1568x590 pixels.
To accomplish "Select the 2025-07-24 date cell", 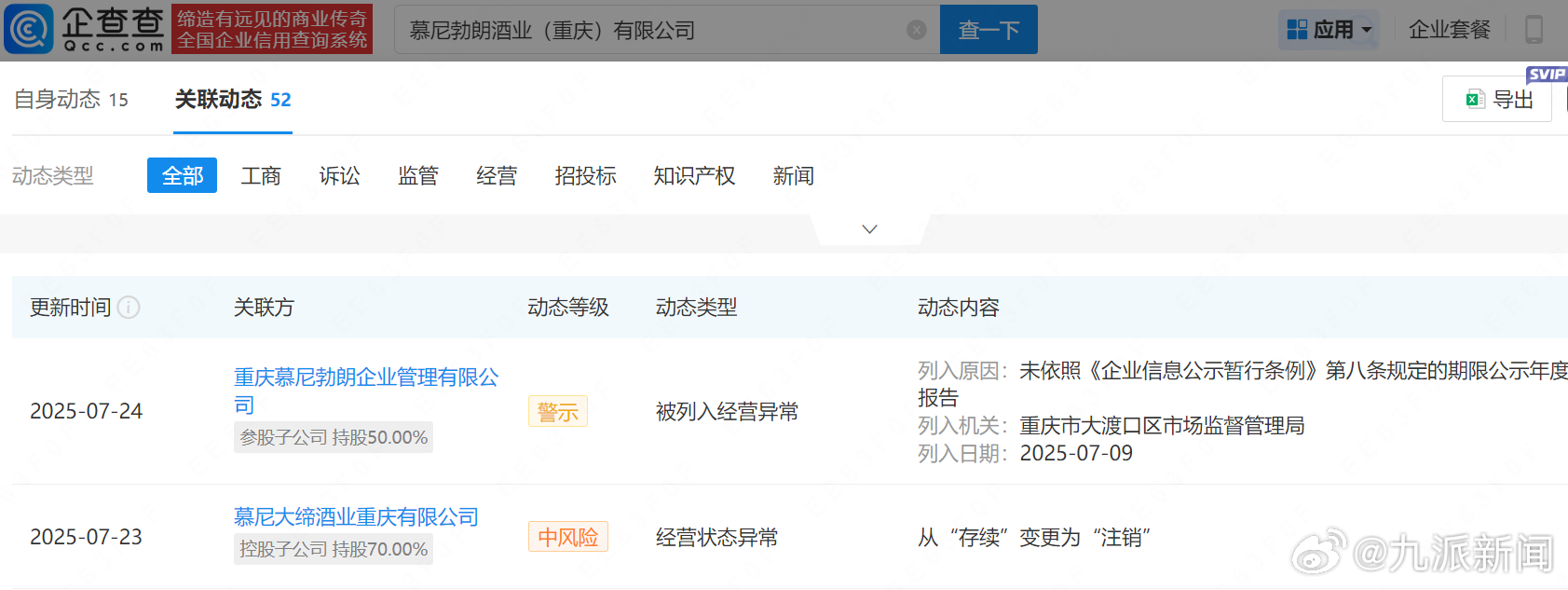I will [x=87, y=411].
